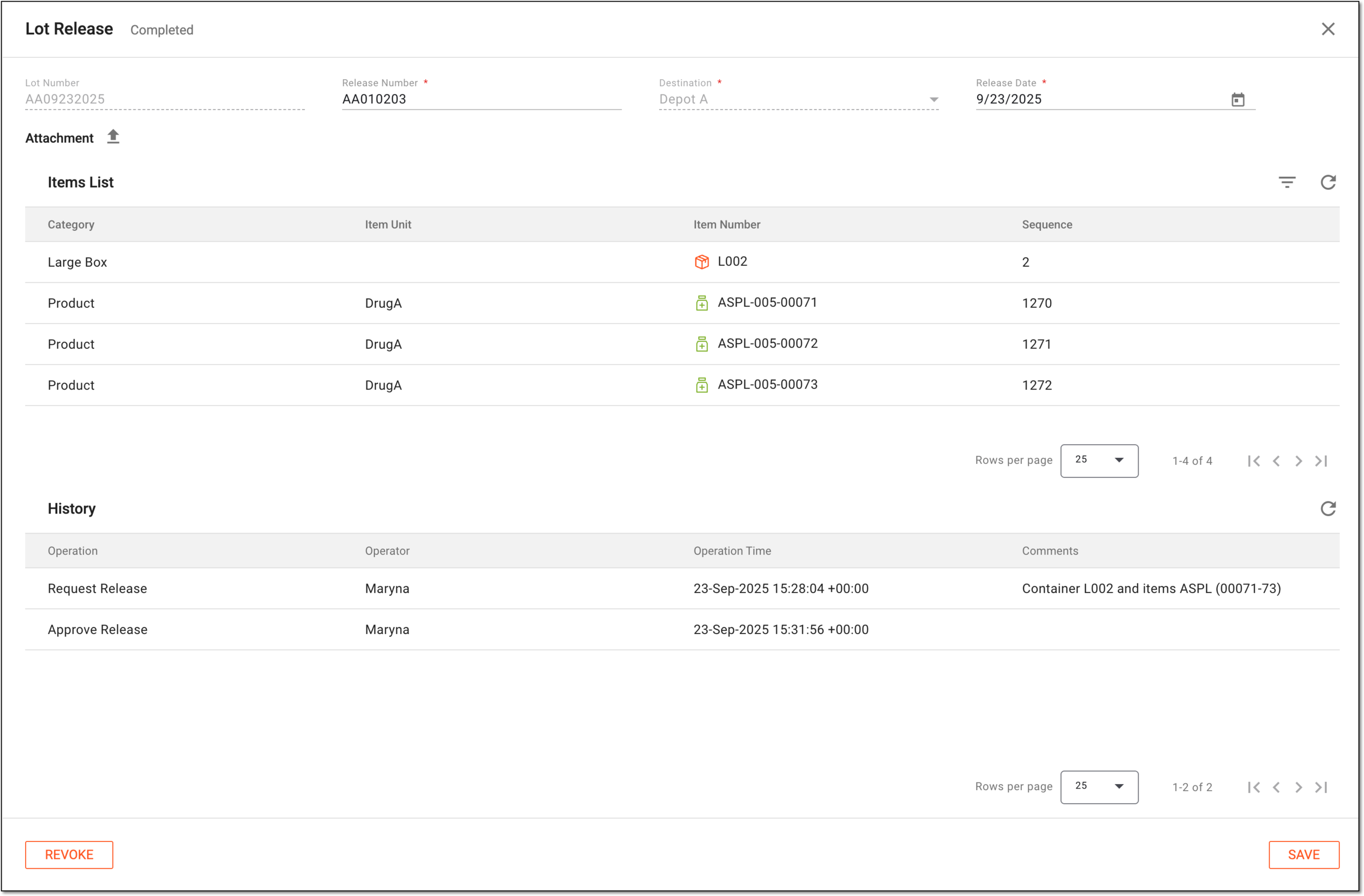Click the Operation Time column header
This screenshot has width=1364, height=896.
click(x=732, y=551)
